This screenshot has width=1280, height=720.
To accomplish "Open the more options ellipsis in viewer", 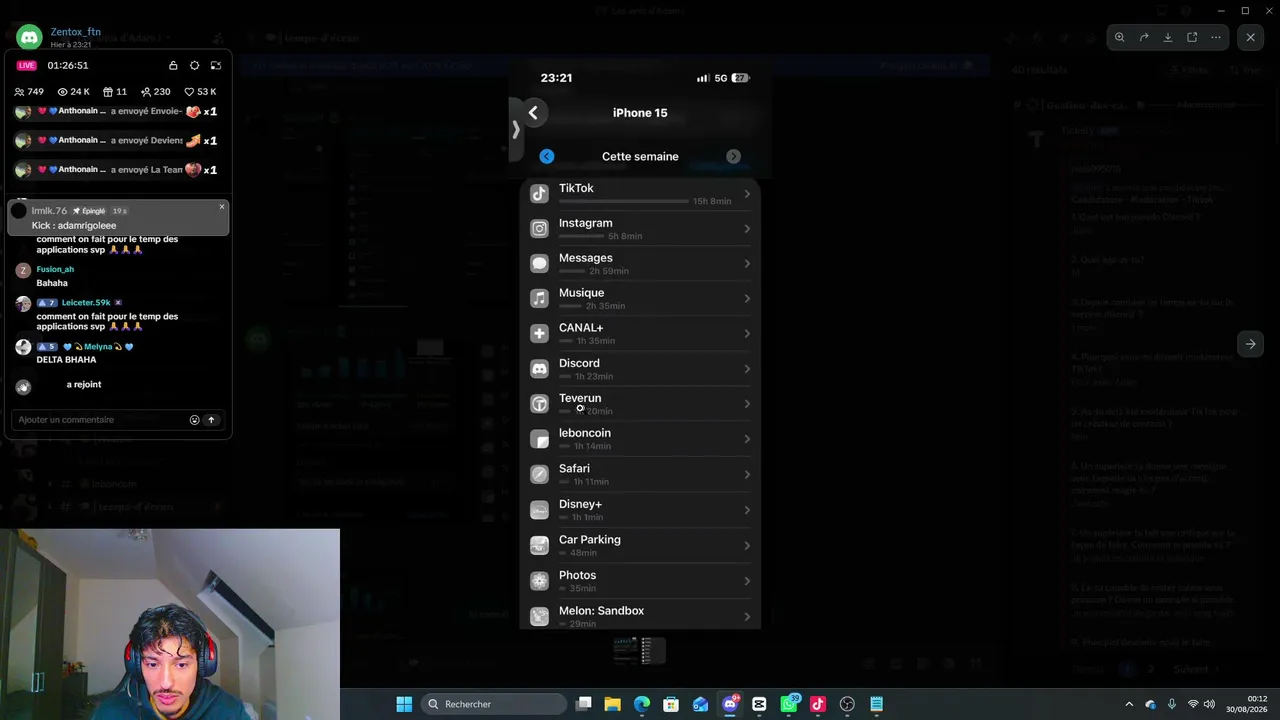I will coord(1216,37).
